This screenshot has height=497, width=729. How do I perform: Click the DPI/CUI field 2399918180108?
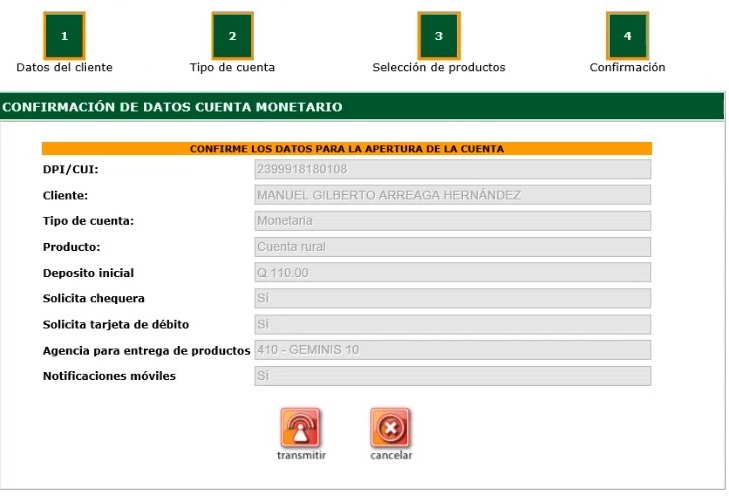pyautogui.click(x=452, y=169)
